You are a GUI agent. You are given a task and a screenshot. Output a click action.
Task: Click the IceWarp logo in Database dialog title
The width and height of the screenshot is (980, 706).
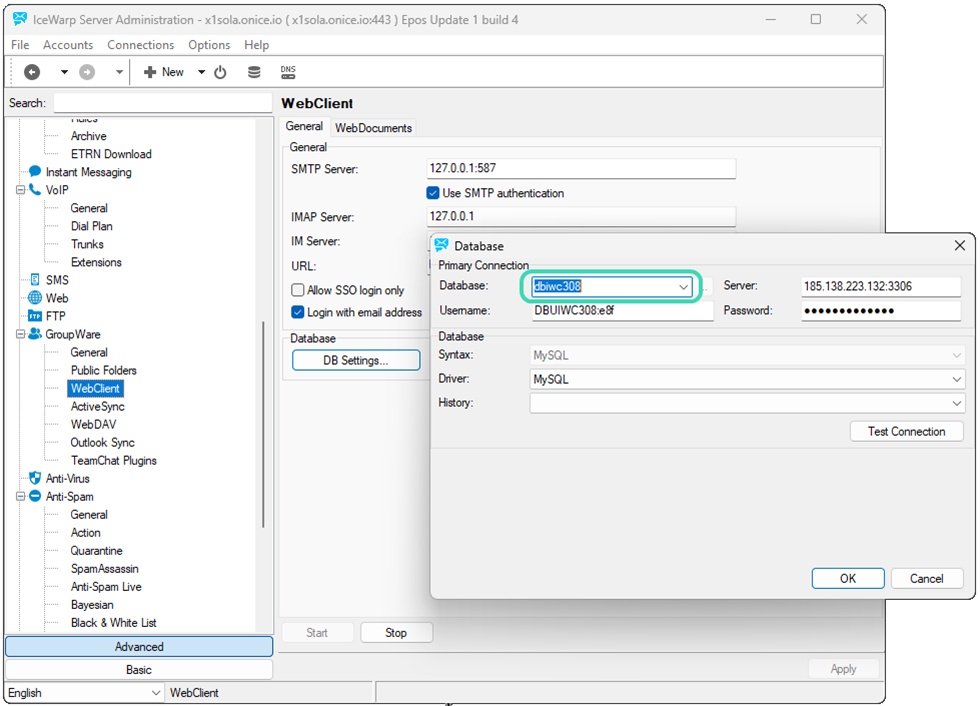click(442, 245)
